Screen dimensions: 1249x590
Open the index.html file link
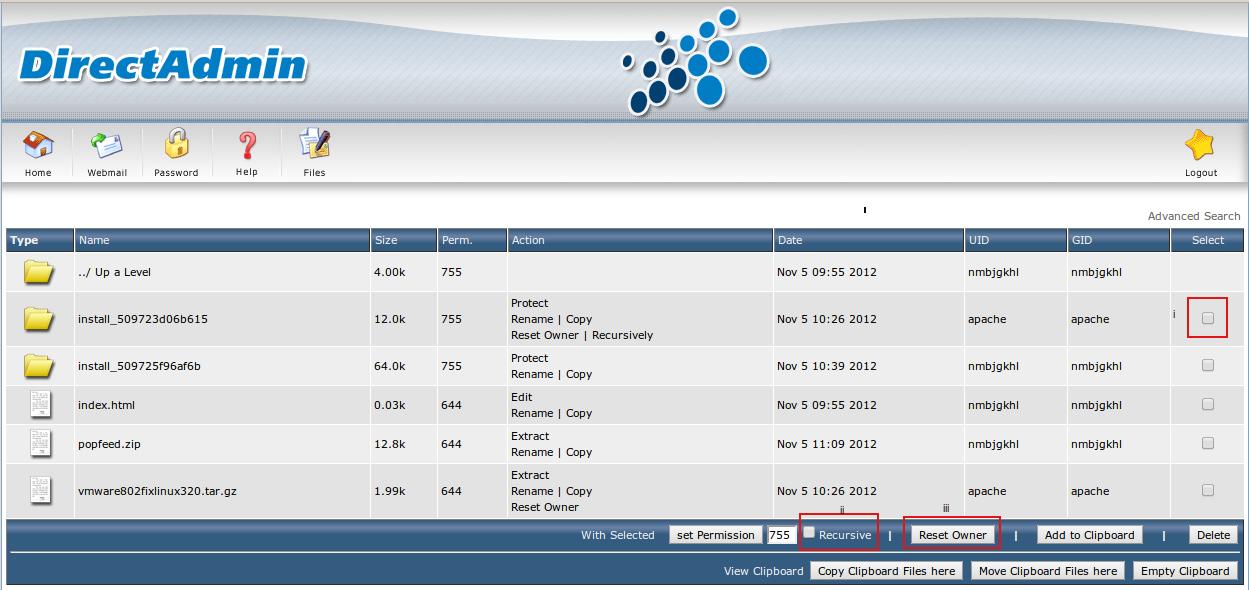pos(106,405)
